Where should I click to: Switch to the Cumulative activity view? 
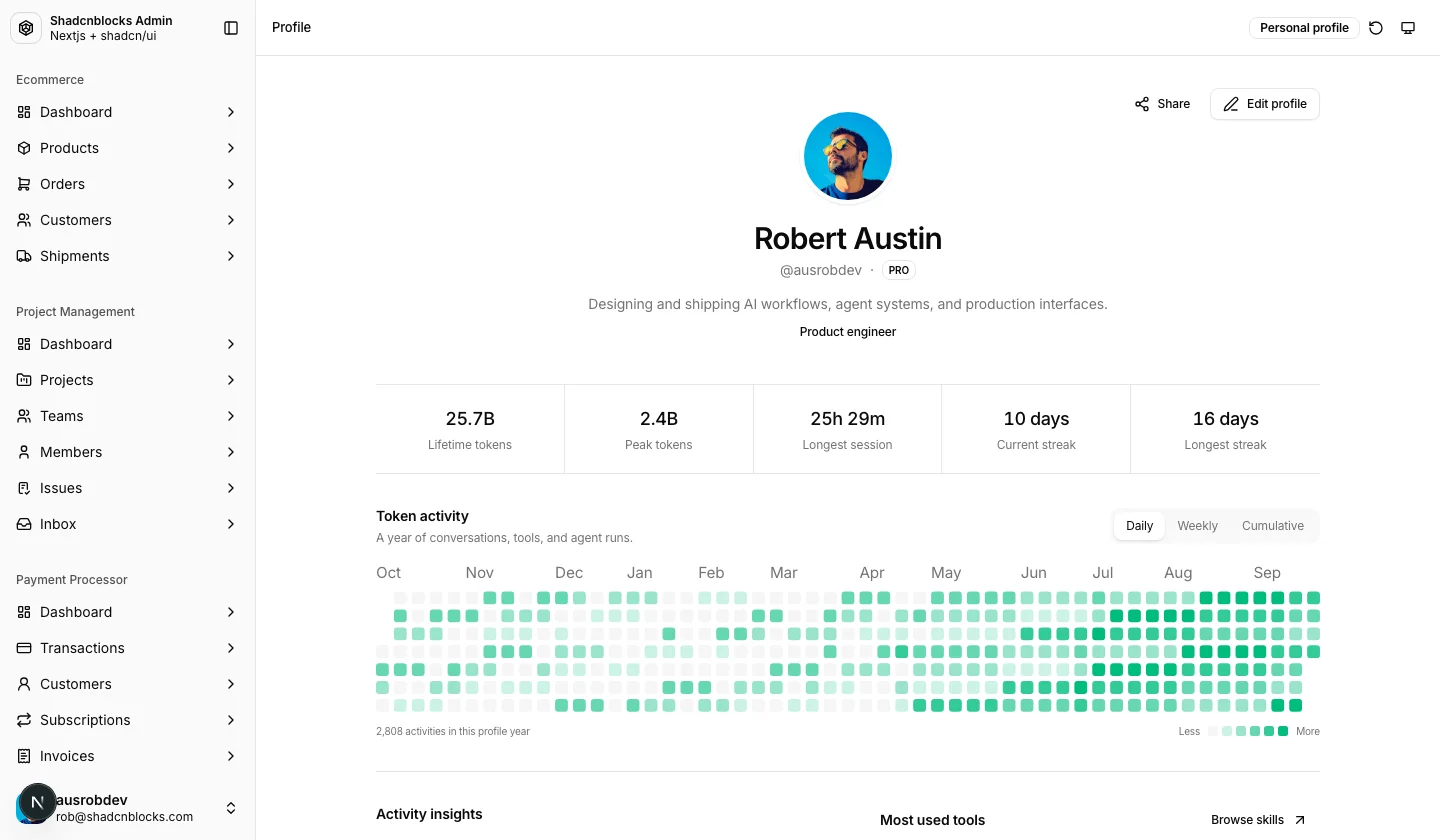click(x=1273, y=526)
